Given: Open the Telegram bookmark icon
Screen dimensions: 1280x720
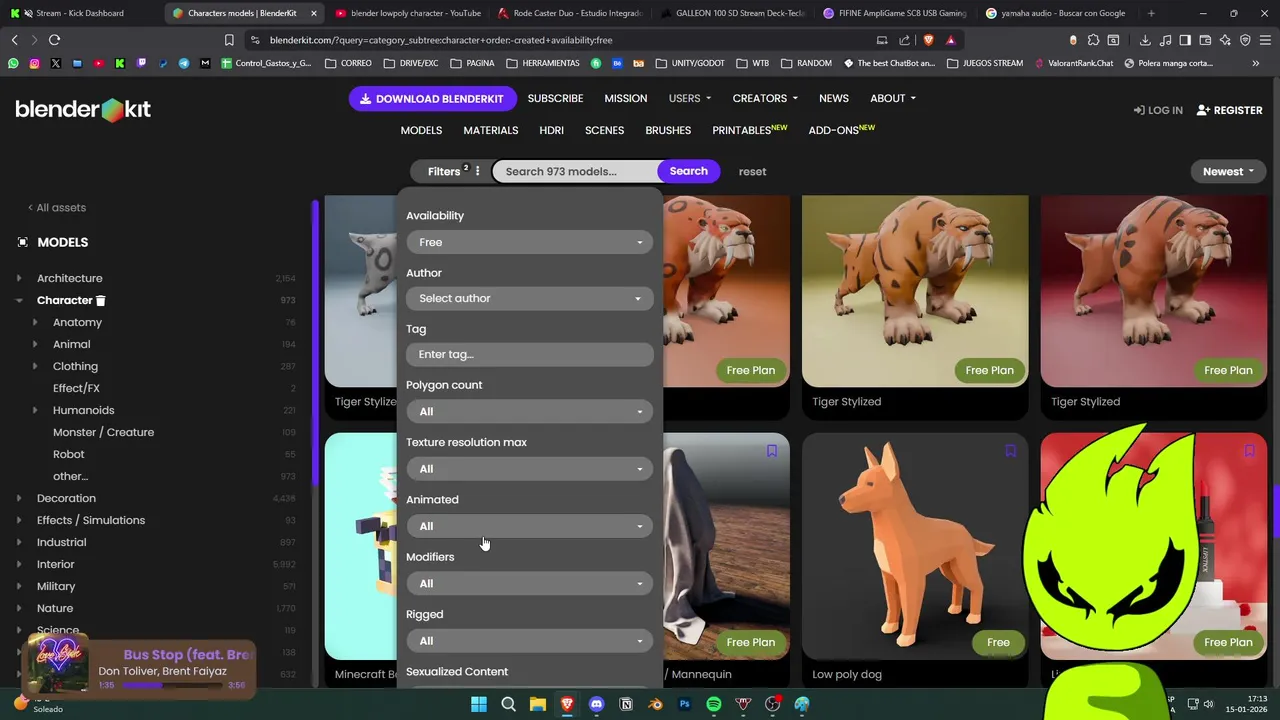Looking at the screenshot, I should tap(184, 63).
